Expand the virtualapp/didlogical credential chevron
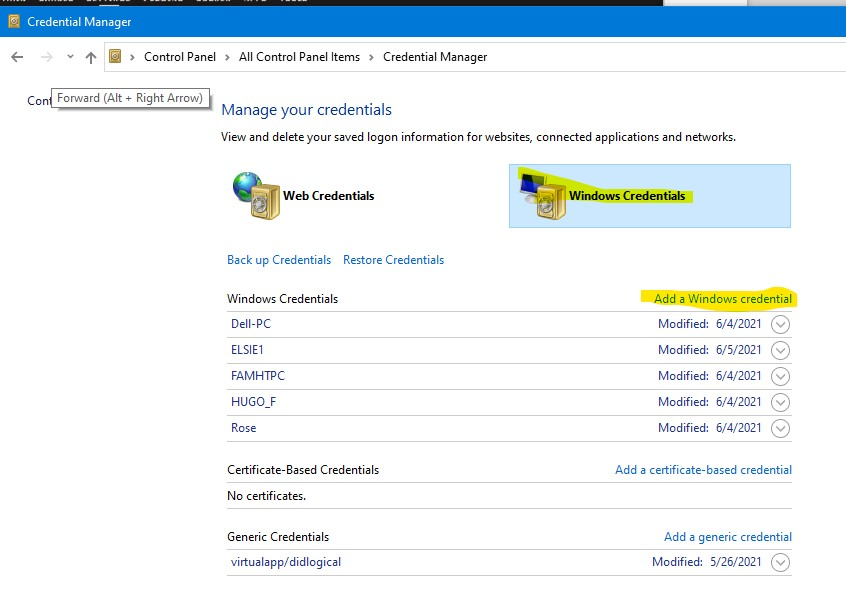The width and height of the screenshot is (846, 606). [x=780, y=562]
